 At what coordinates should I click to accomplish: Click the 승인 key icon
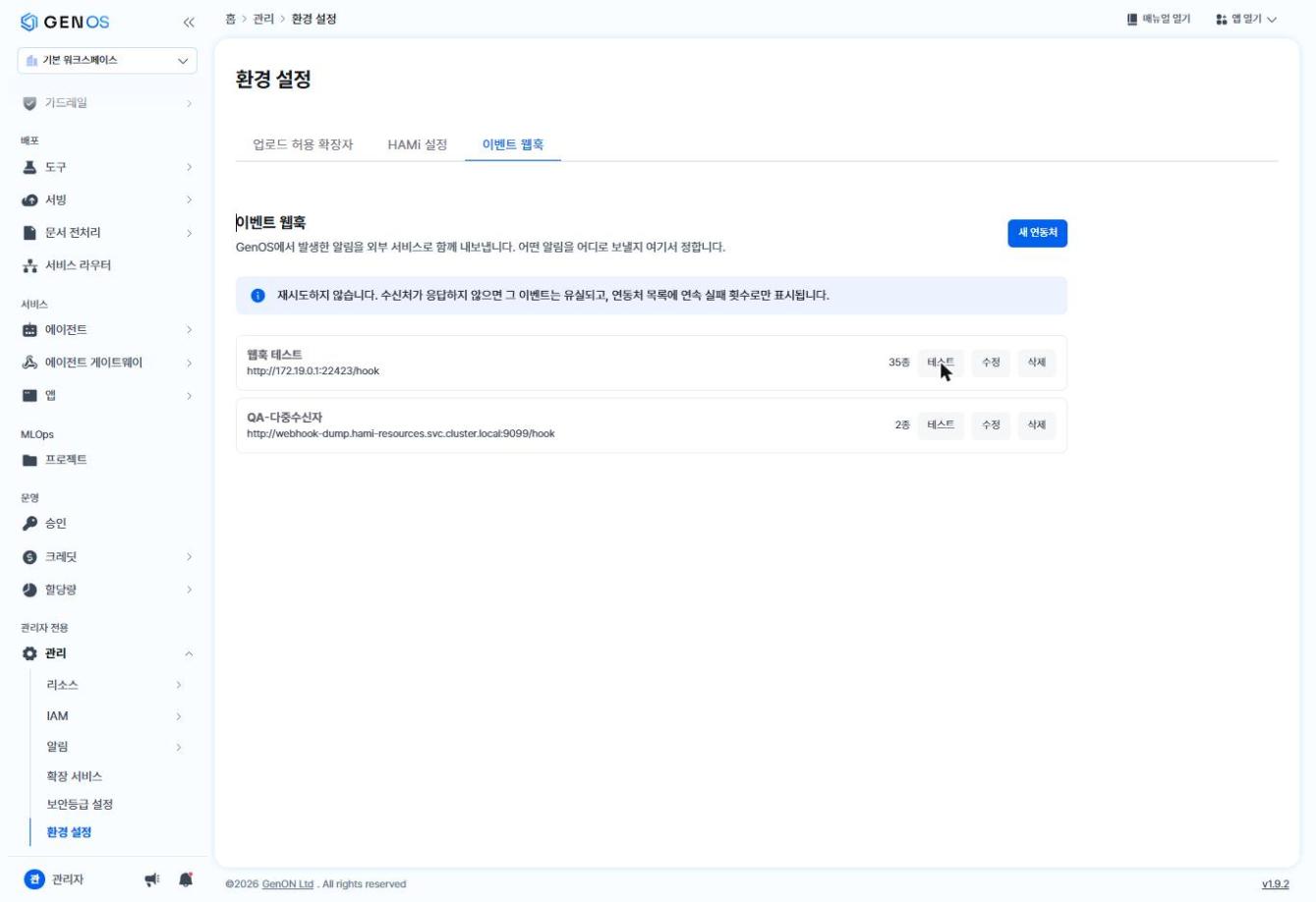click(x=29, y=524)
